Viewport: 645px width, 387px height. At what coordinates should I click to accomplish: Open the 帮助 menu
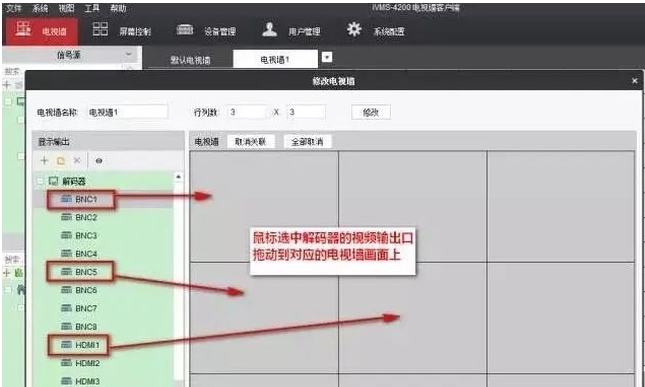click(x=118, y=8)
